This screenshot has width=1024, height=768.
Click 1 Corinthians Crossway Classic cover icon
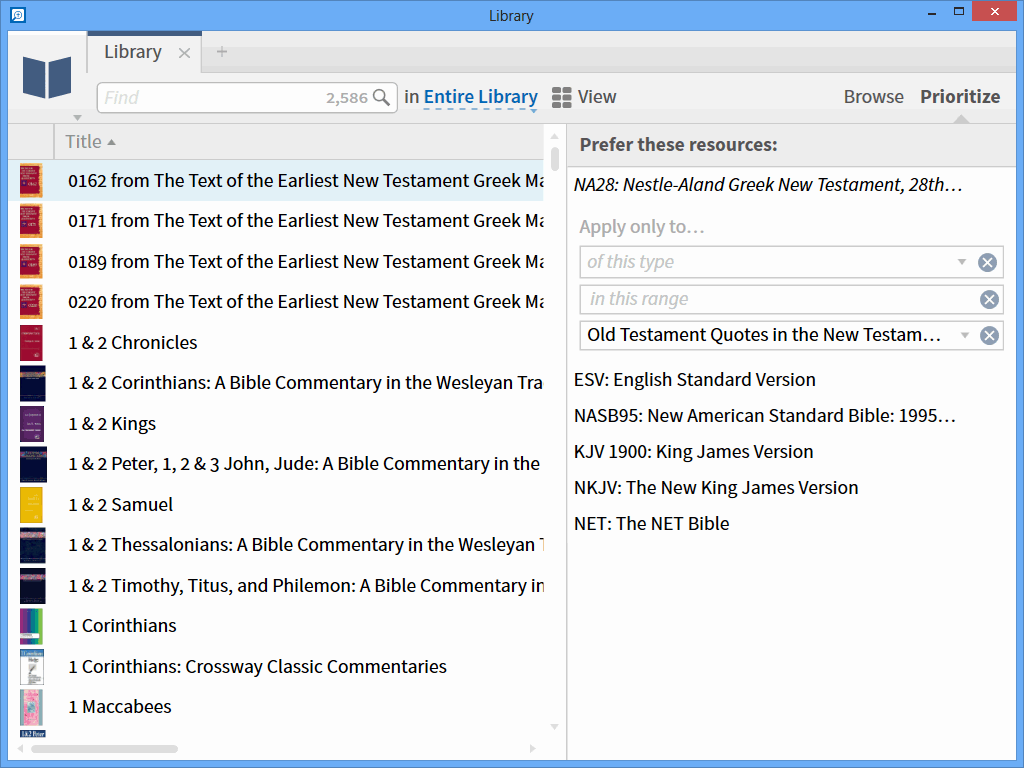[x=31, y=667]
